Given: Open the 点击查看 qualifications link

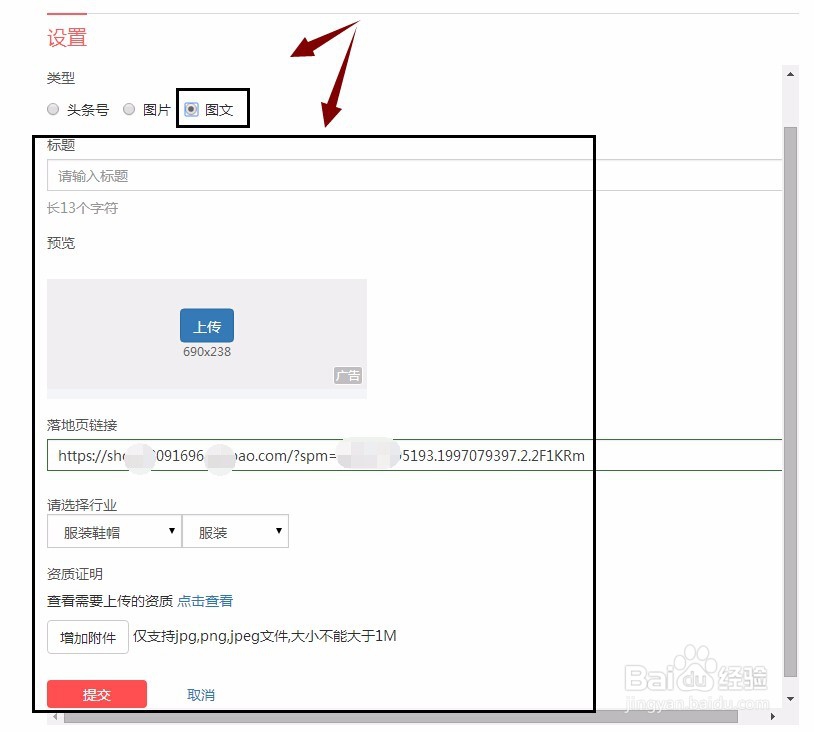Looking at the screenshot, I should pos(205,601).
